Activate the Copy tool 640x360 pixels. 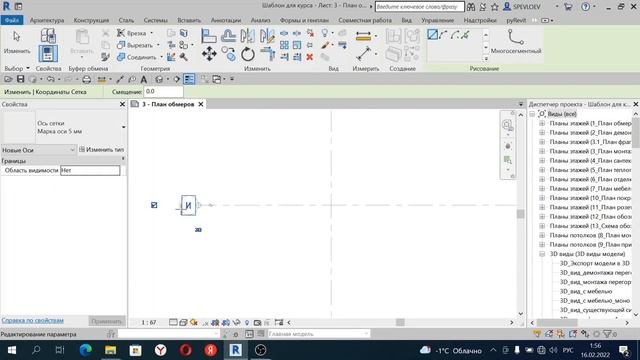[x=229, y=54]
